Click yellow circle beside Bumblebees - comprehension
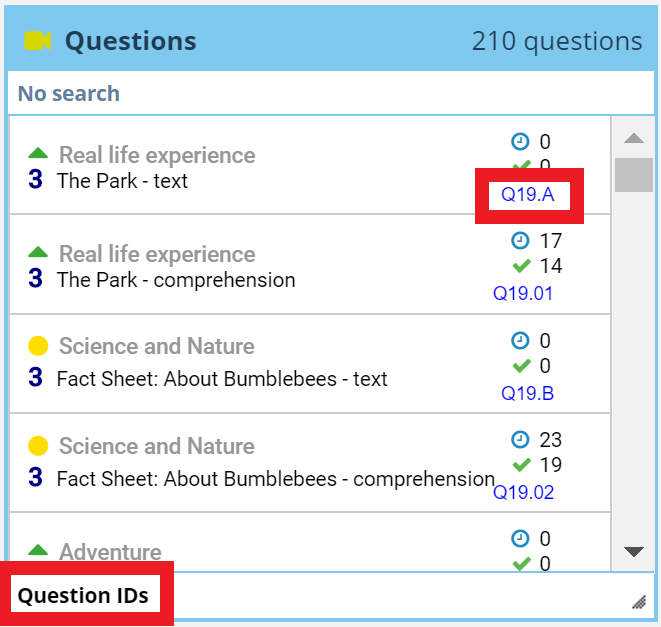This screenshot has height=627, width=661. coord(38,446)
